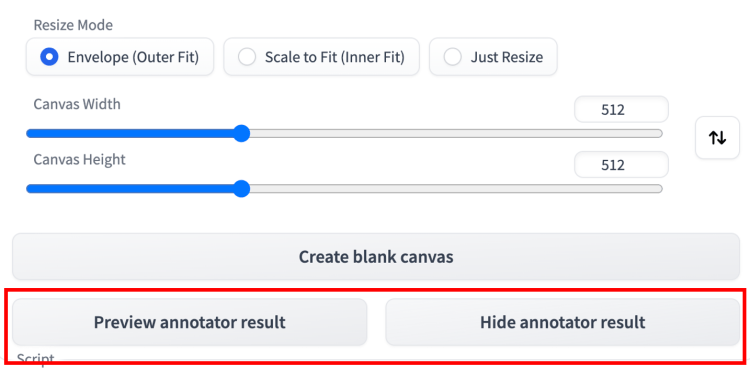Swap canvas width and height values

(717, 137)
